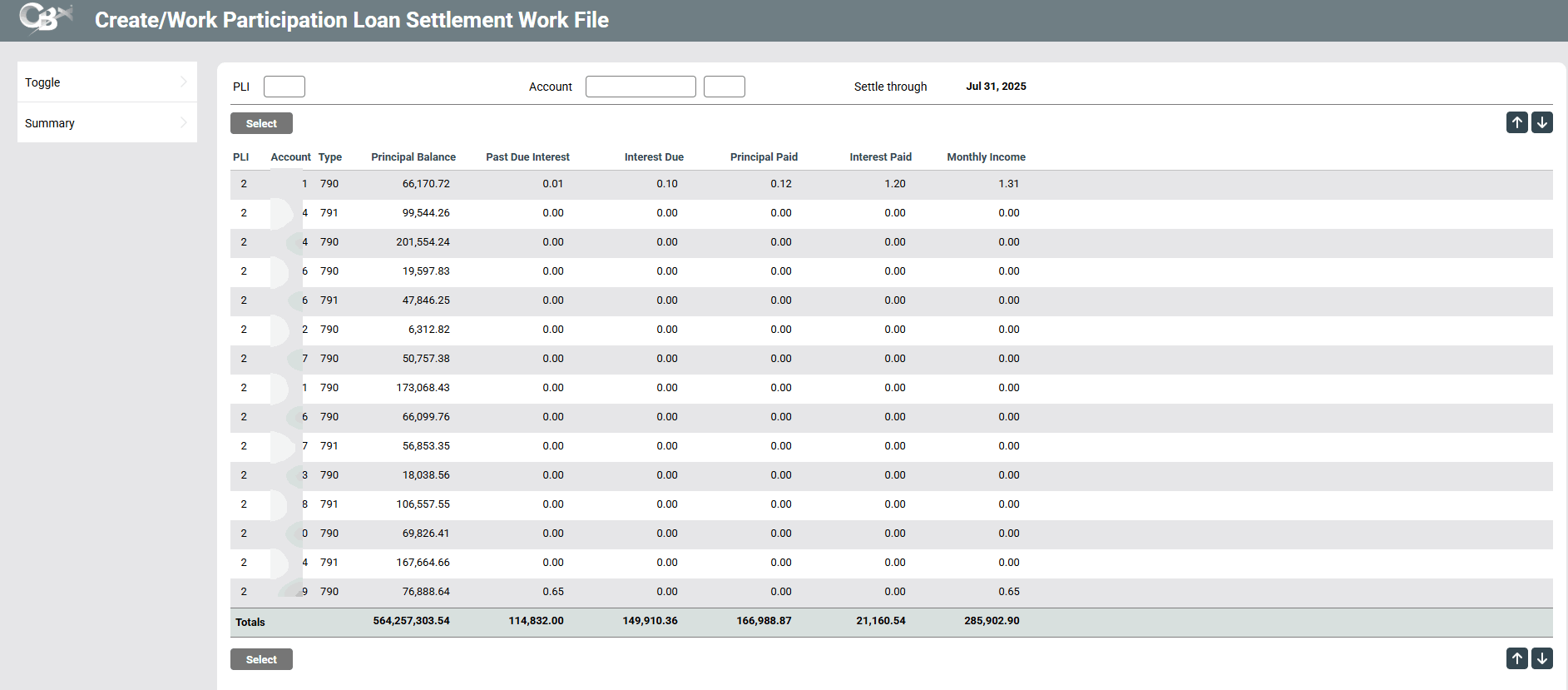Image resolution: width=1568 pixels, height=690 pixels.
Task: Select the row with principal balance 66,170.72
Action: pos(426,184)
